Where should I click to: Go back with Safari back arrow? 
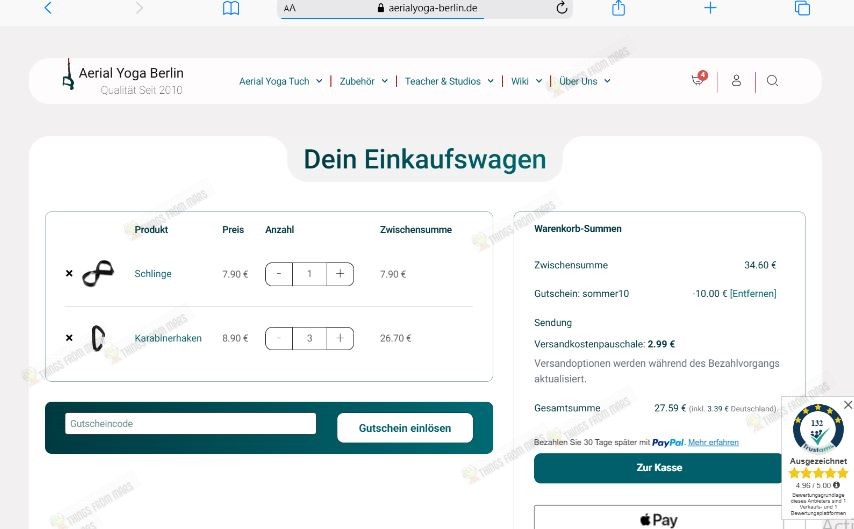[x=48, y=8]
